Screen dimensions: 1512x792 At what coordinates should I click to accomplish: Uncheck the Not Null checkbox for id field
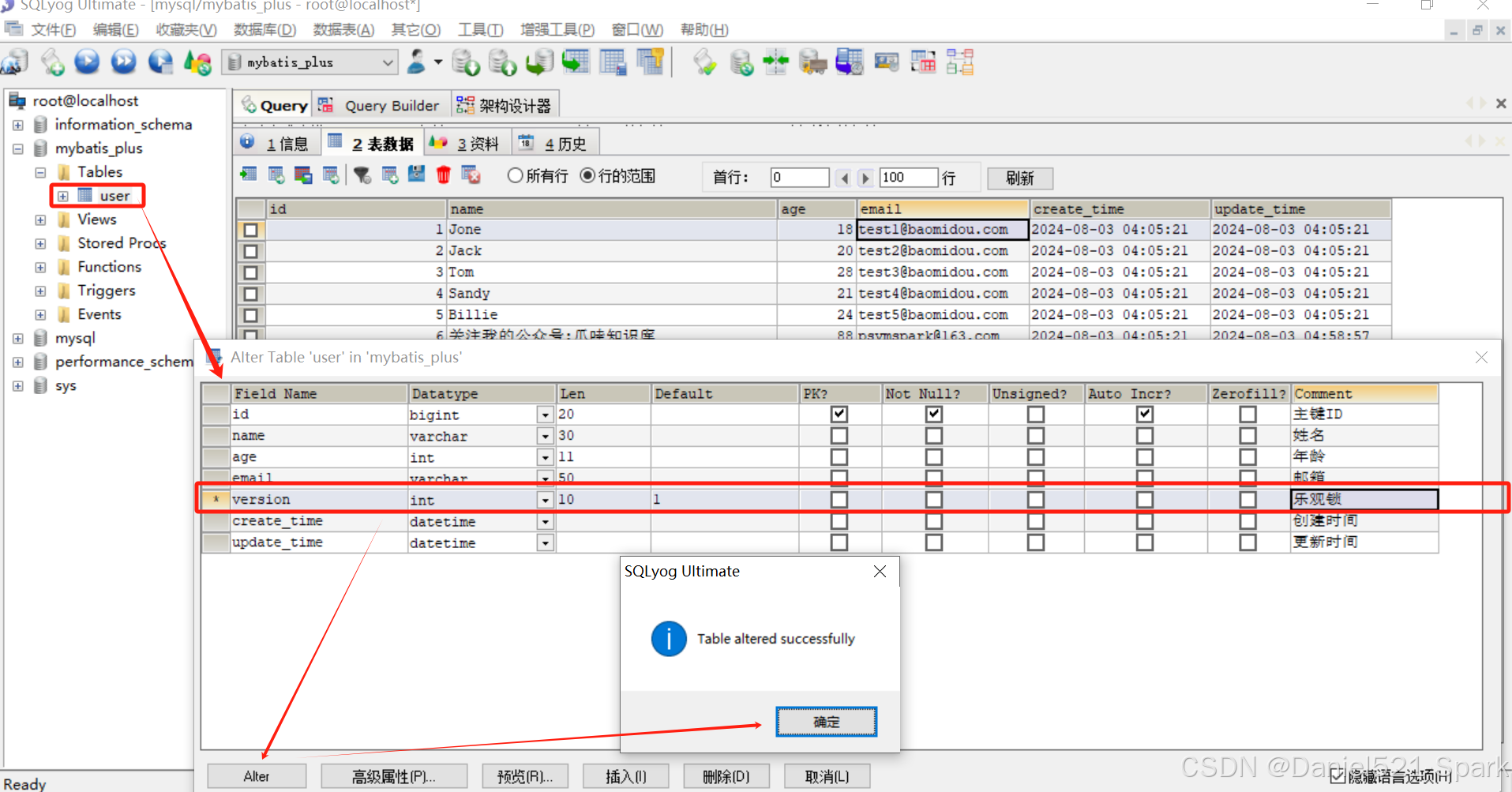(x=934, y=414)
